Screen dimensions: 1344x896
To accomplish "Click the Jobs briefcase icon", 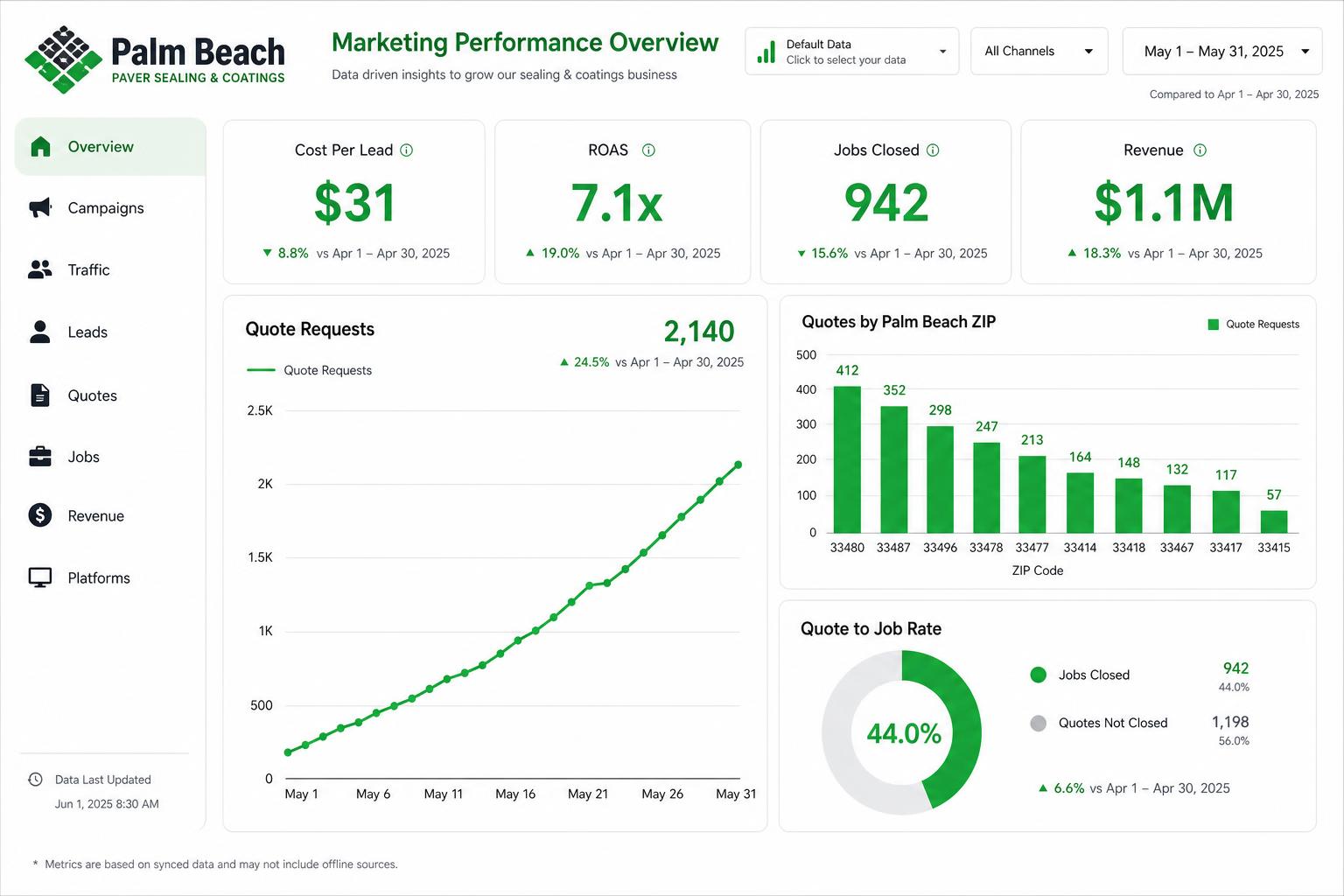I will pos(40,457).
